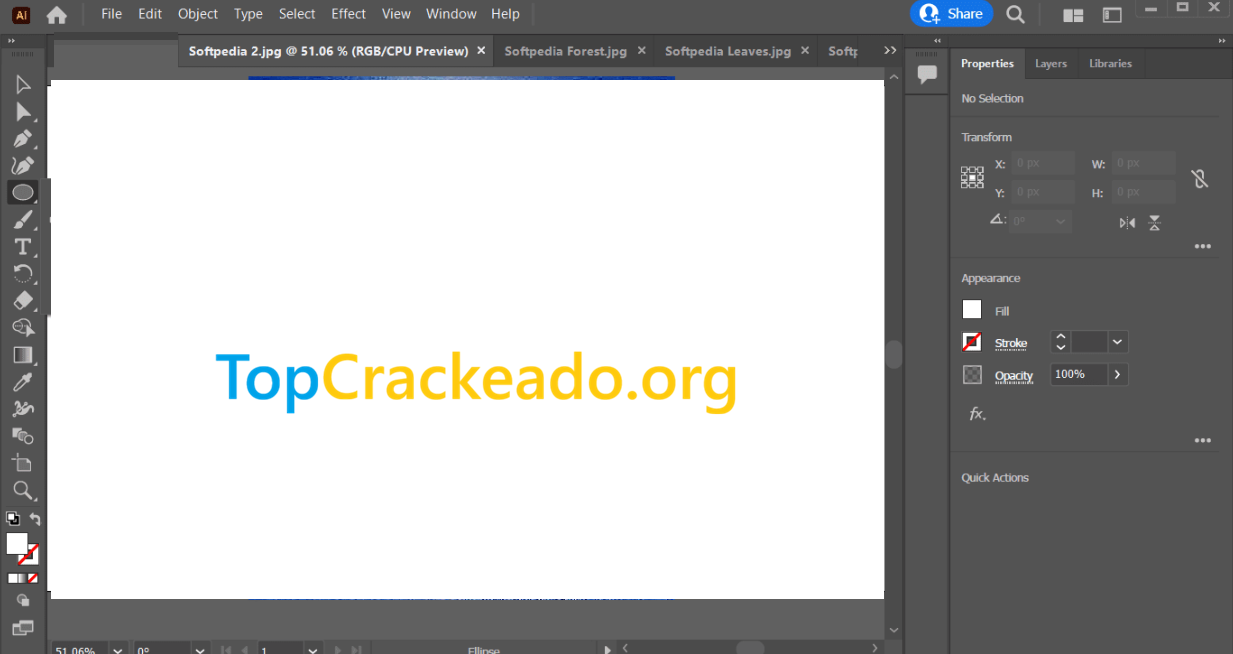The width and height of the screenshot is (1233, 654).
Task: Open the Switch Workspace icon
Action: [1112, 15]
